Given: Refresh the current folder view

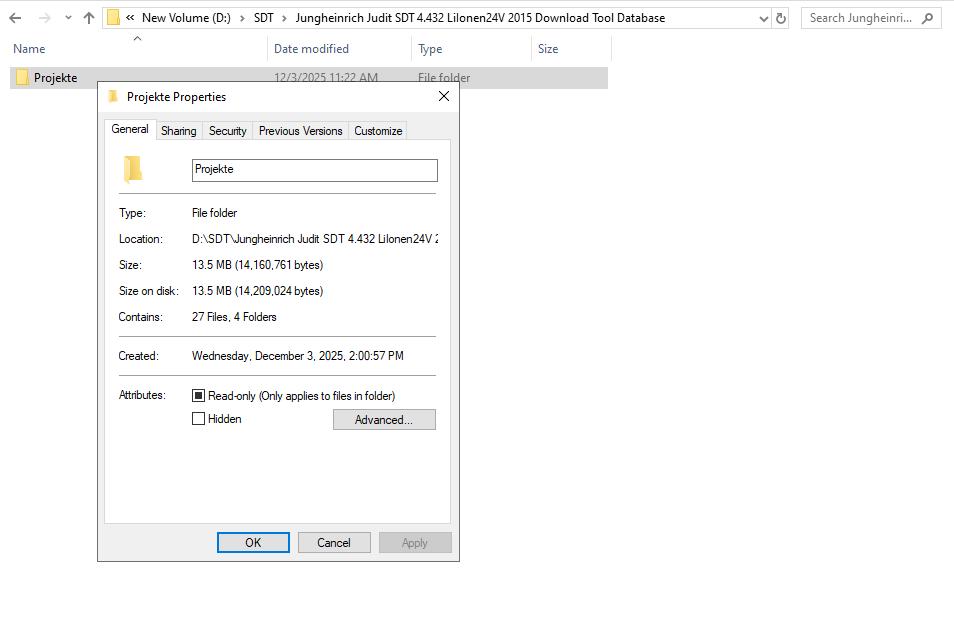Looking at the screenshot, I should tap(781, 18).
